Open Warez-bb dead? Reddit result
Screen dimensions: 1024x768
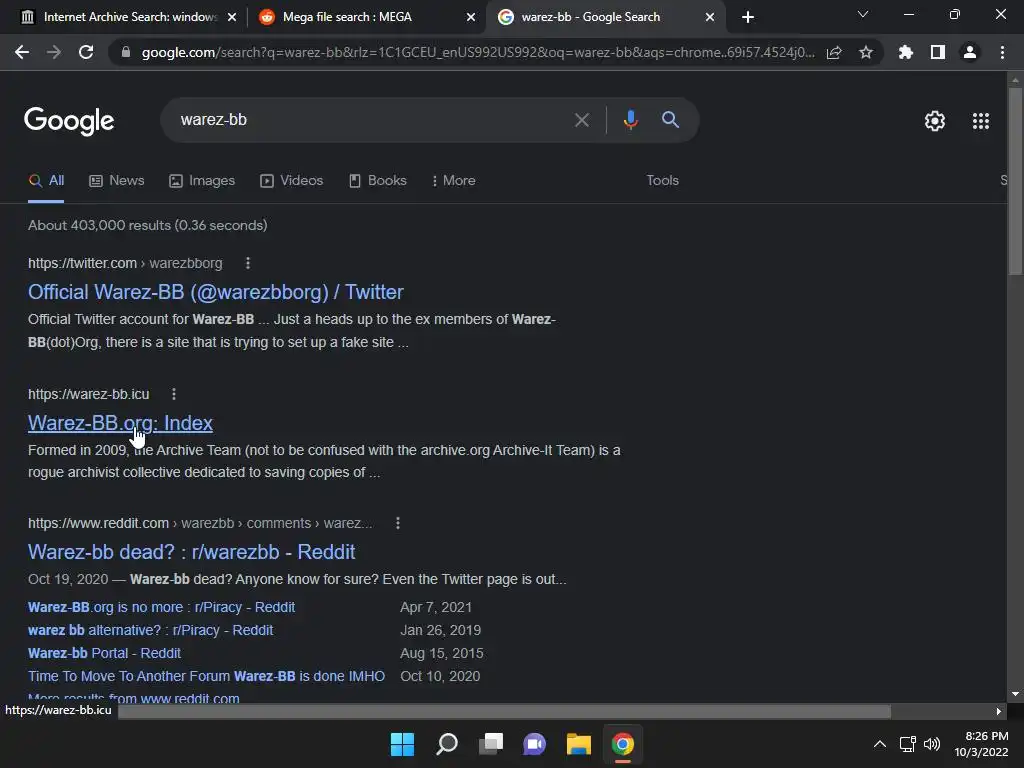[191, 552]
